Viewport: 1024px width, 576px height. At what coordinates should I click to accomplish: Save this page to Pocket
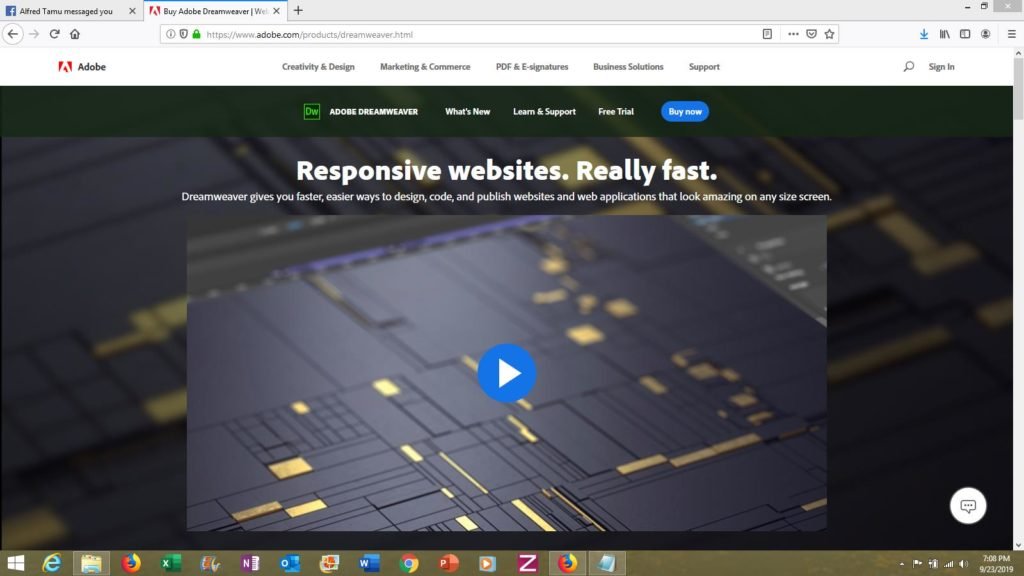pyautogui.click(x=811, y=34)
